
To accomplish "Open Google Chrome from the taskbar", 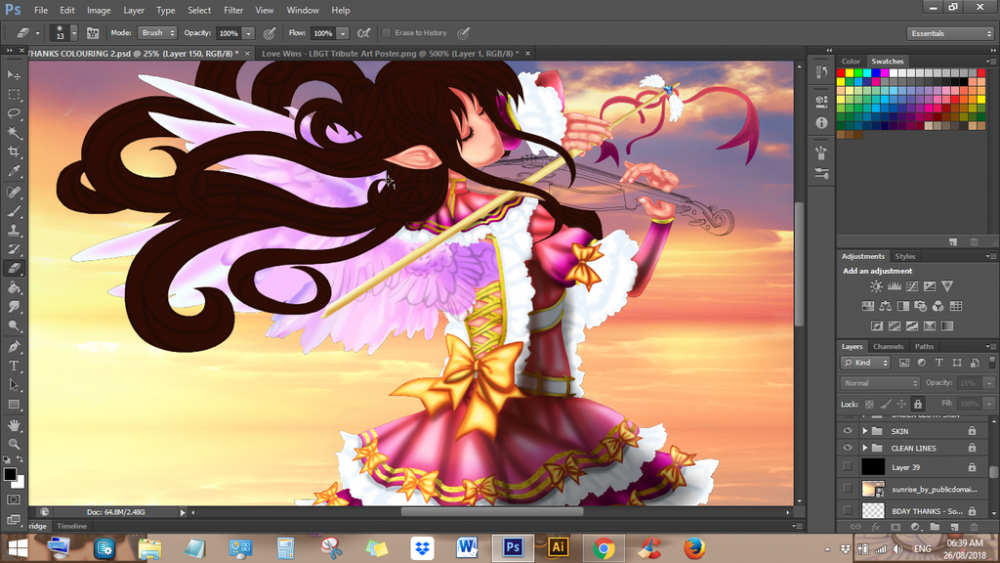I will [603, 548].
